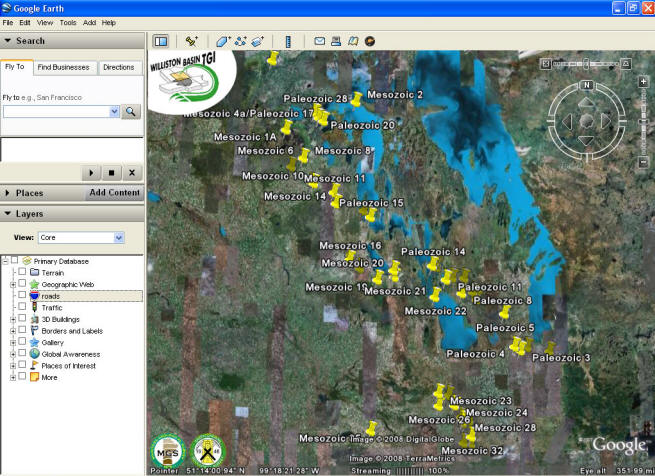Toggle the sidebar panel button

160,41
